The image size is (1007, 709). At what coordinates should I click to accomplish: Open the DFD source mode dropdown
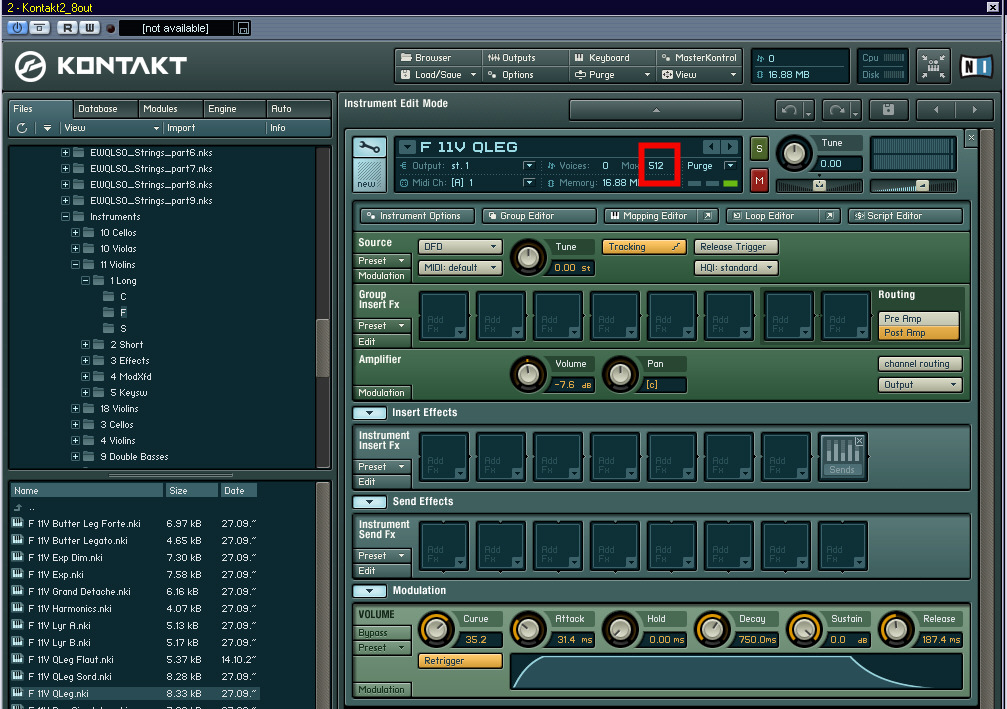click(x=460, y=247)
